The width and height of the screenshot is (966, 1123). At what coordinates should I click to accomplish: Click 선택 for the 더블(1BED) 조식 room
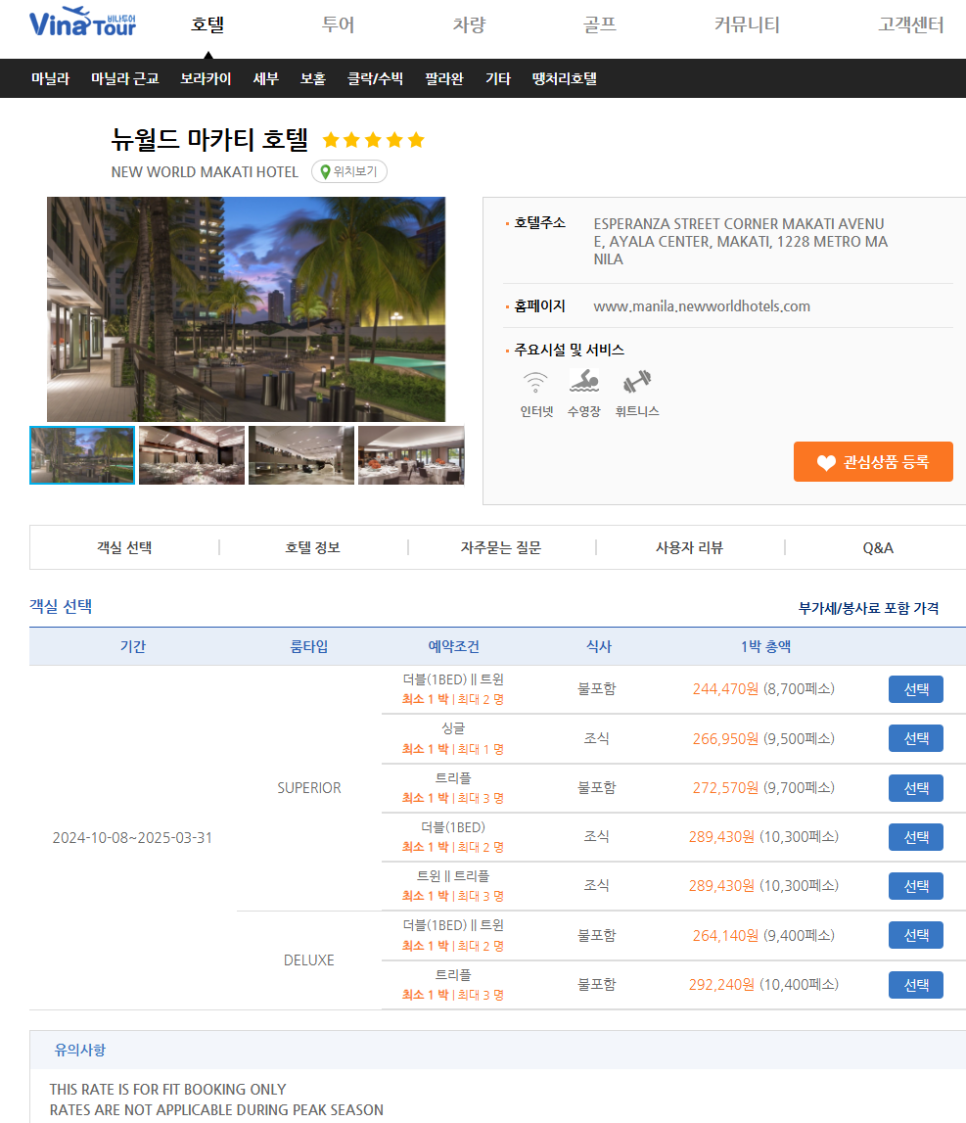click(916, 837)
